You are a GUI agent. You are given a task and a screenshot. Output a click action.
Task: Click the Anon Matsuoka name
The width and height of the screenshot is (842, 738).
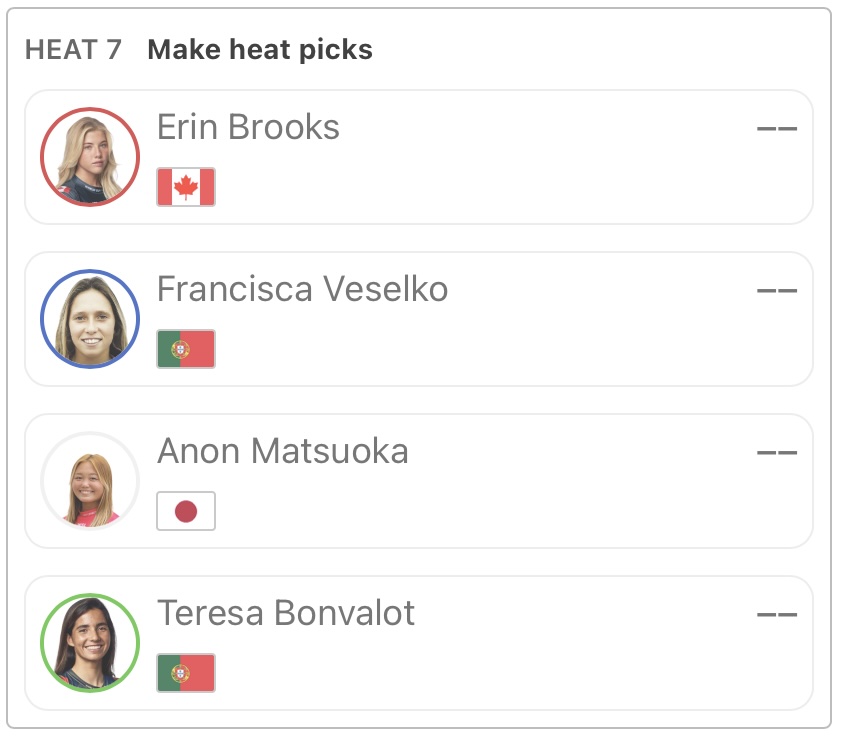click(283, 451)
